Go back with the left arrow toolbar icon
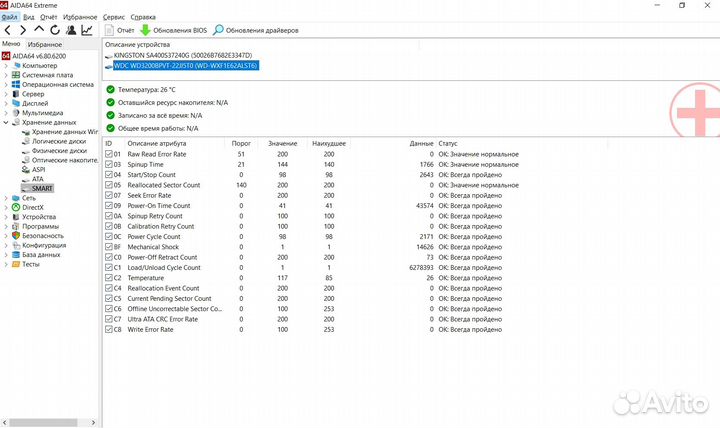 8,30
